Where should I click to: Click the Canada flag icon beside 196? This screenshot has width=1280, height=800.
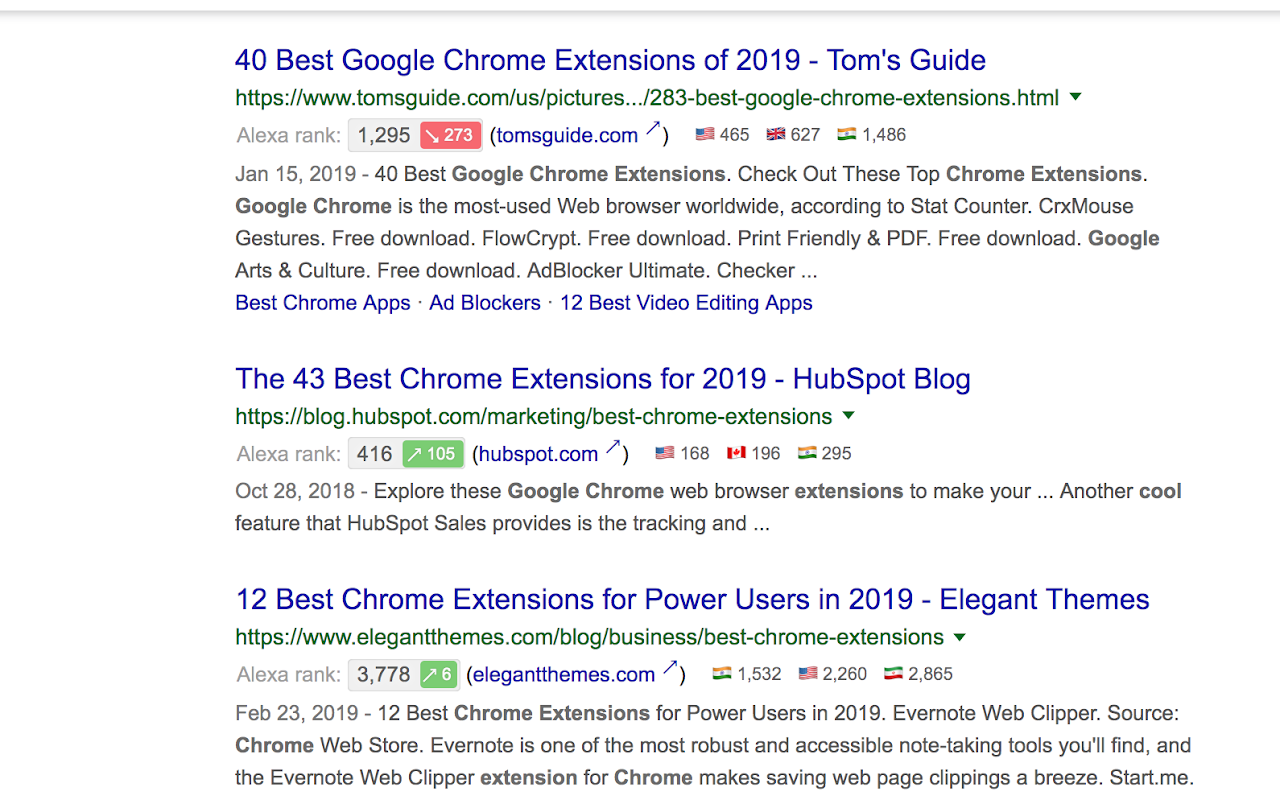(736, 453)
